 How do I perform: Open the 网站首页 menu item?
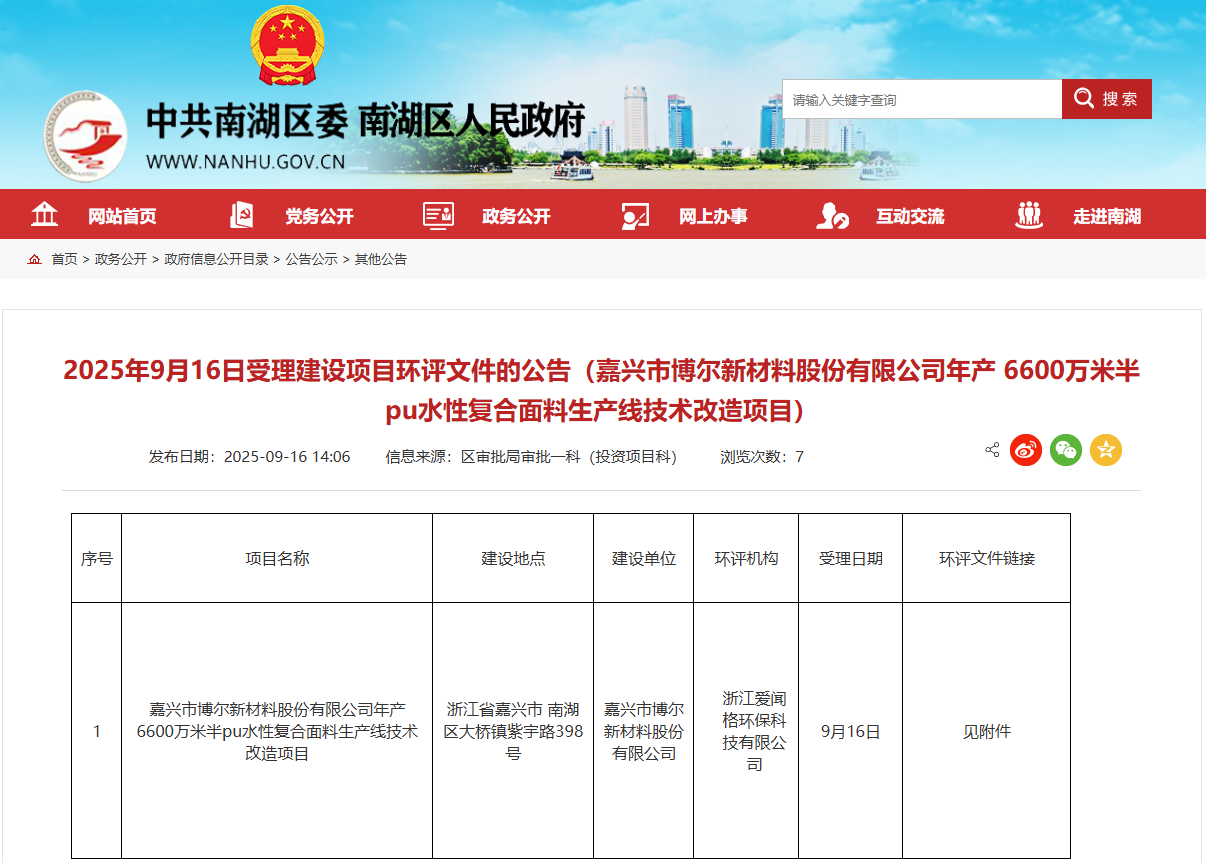pyautogui.click(x=122, y=216)
